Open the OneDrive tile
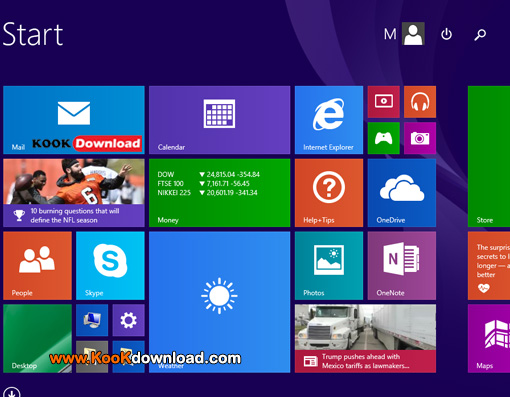The height and width of the screenshot is (397, 510). [x=402, y=193]
